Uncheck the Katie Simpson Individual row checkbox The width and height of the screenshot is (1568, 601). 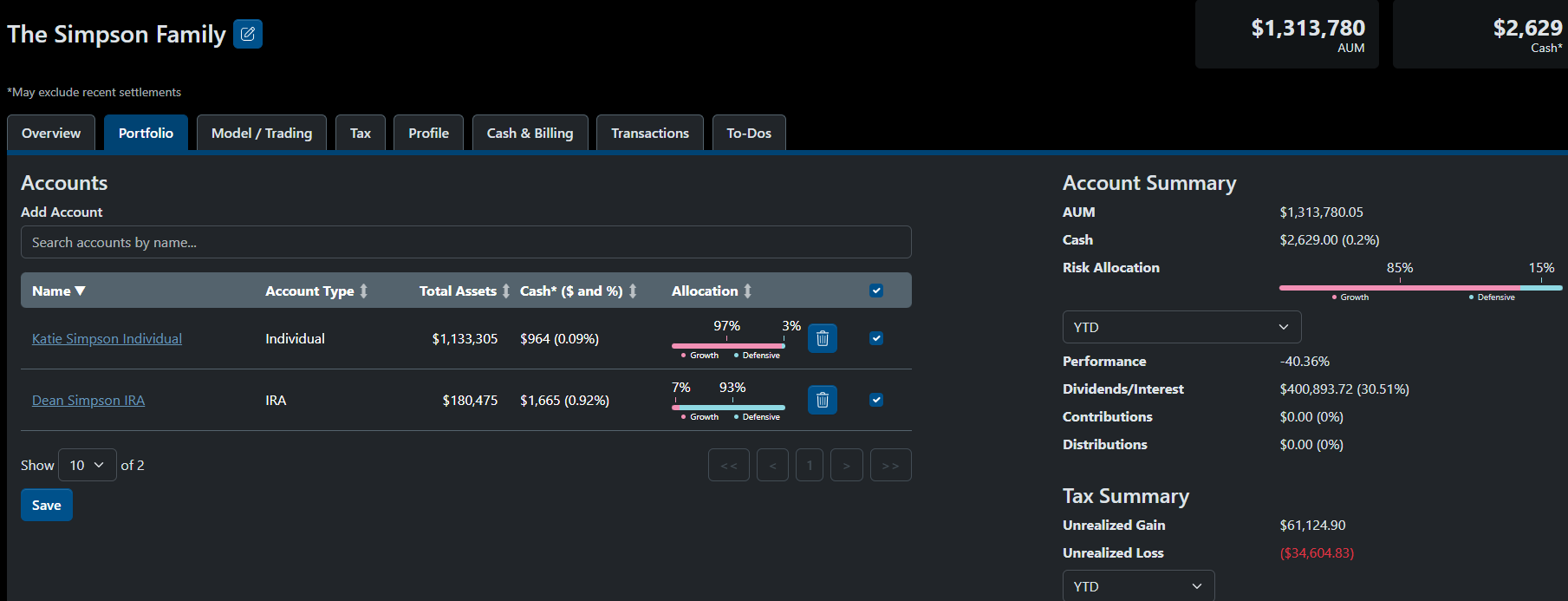(x=876, y=338)
